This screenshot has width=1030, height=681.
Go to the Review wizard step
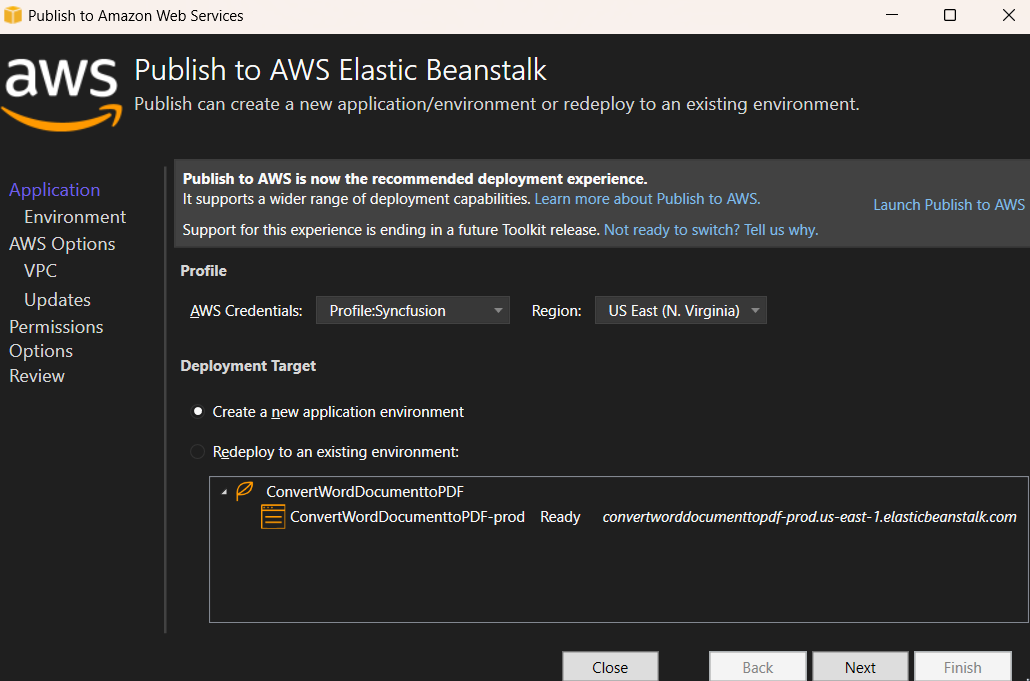click(37, 376)
